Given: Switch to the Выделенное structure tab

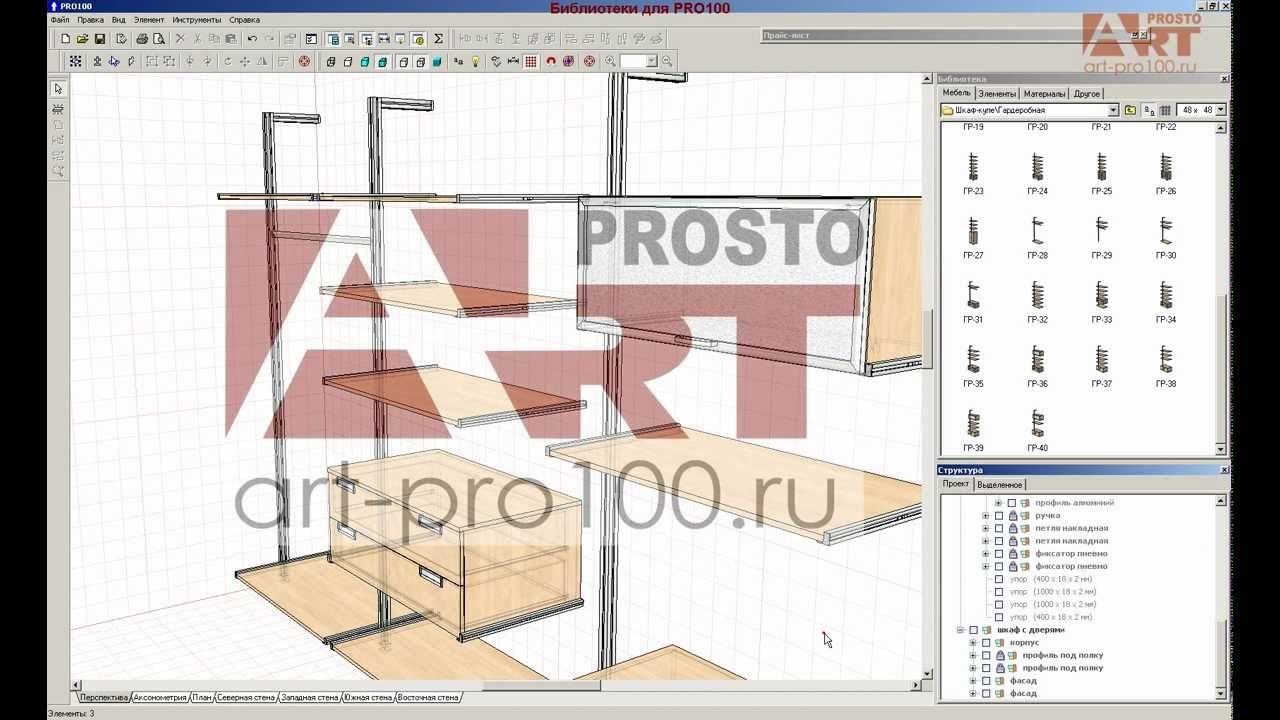Looking at the screenshot, I should point(1000,485).
